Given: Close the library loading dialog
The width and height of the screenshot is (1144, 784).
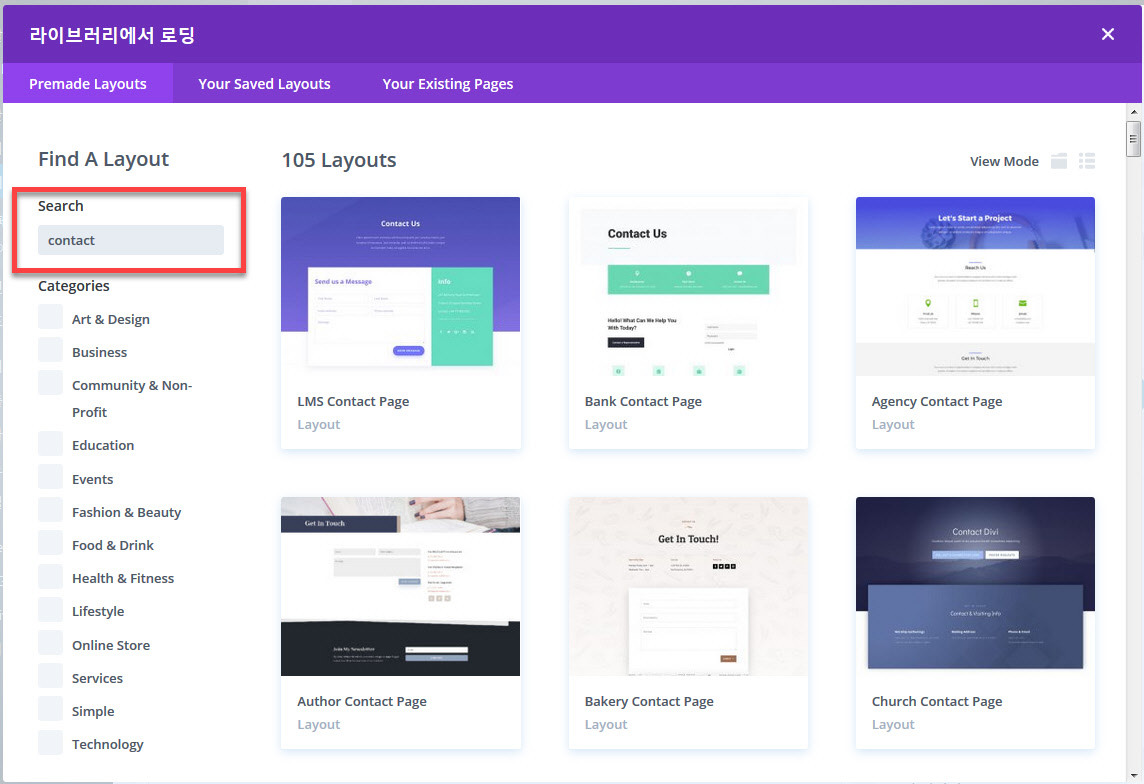Looking at the screenshot, I should tap(1108, 33).
